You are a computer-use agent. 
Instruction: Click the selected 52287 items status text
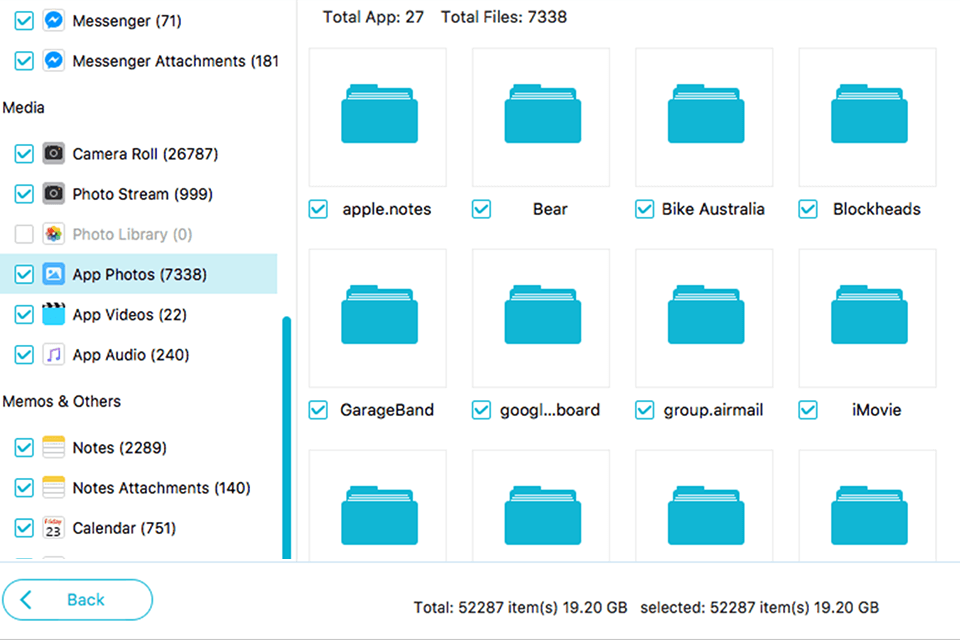click(x=760, y=608)
